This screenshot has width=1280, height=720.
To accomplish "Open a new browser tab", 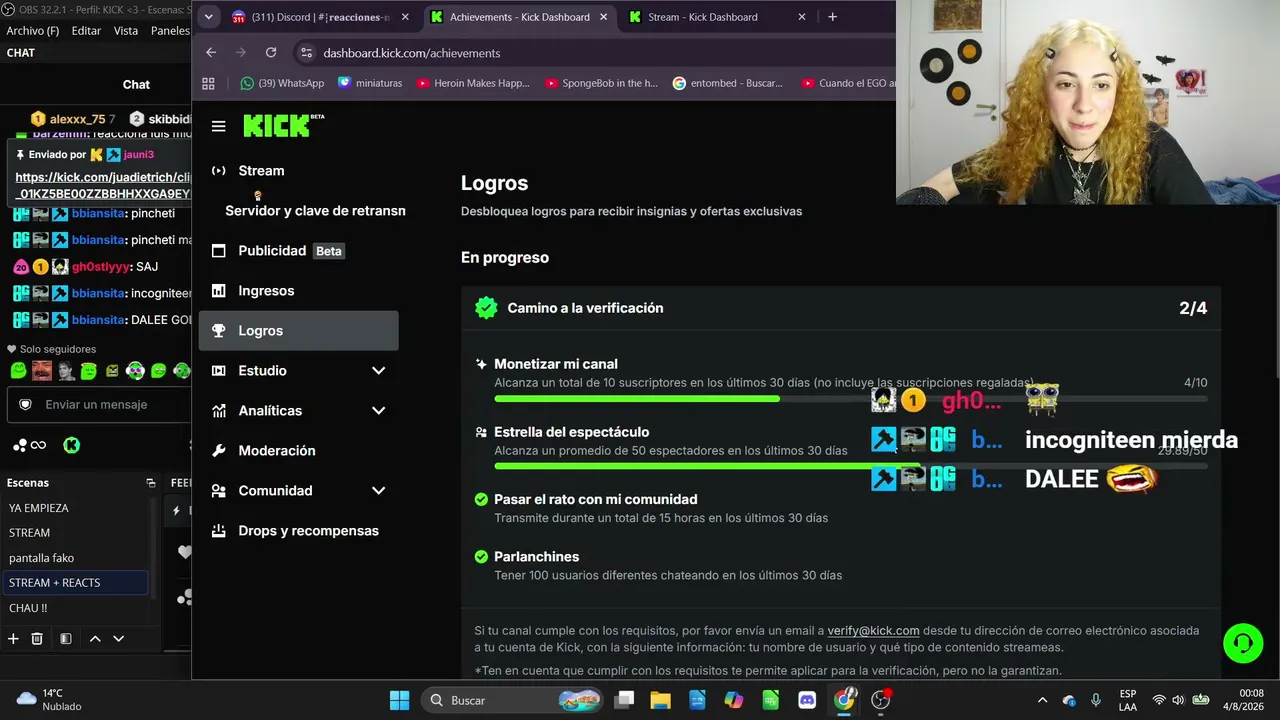I will pos(832,17).
